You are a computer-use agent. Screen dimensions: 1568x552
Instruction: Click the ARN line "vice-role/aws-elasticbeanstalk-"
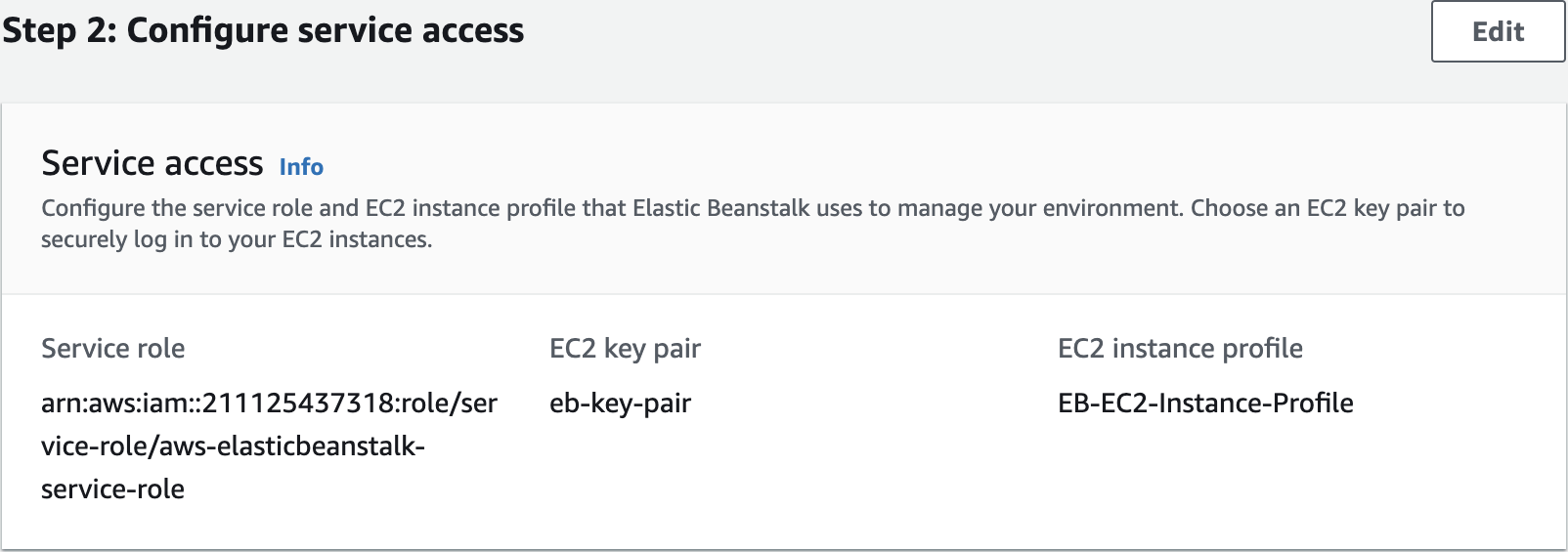tap(233, 446)
